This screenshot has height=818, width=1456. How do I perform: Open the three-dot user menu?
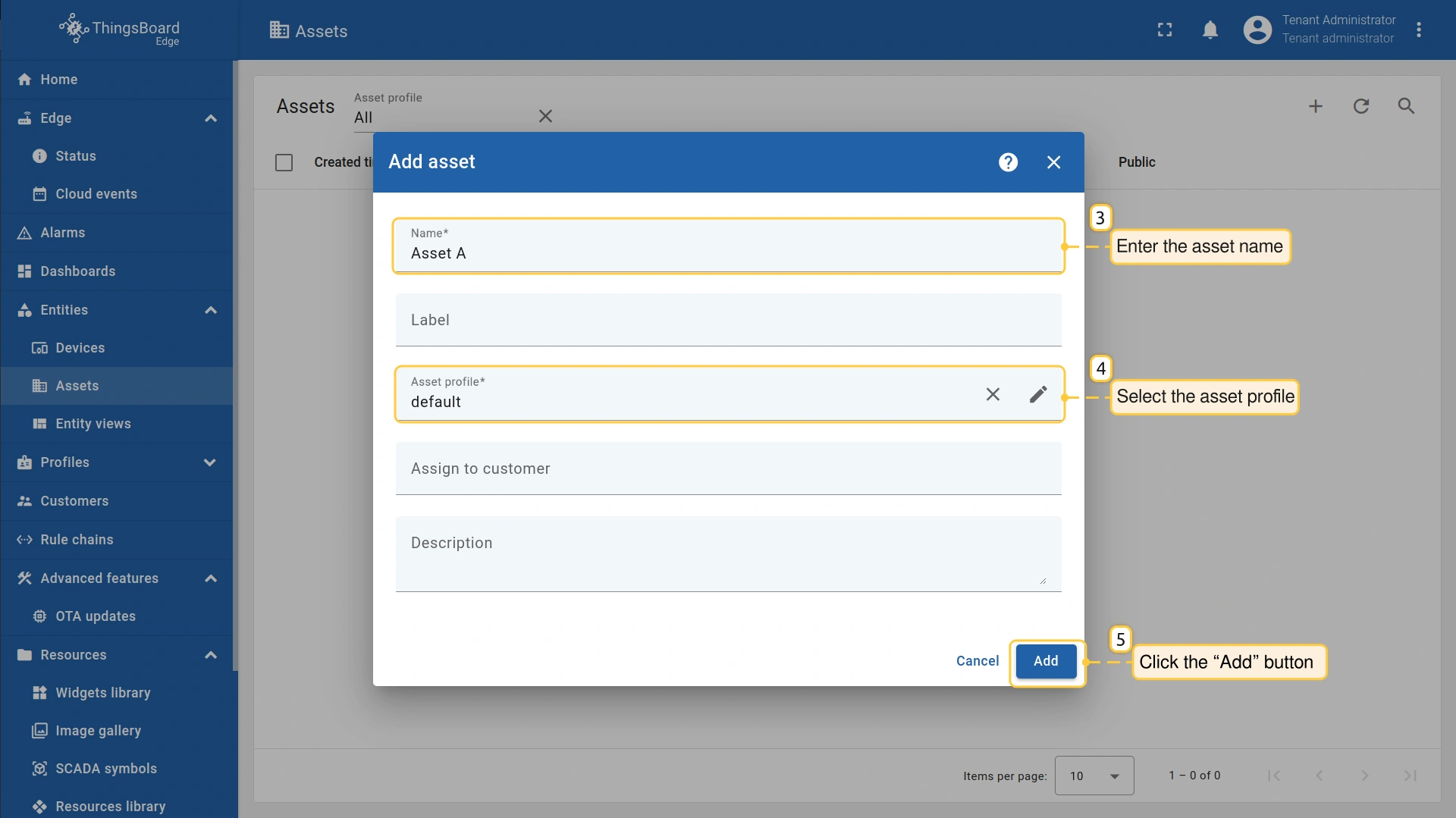[x=1419, y=30]
